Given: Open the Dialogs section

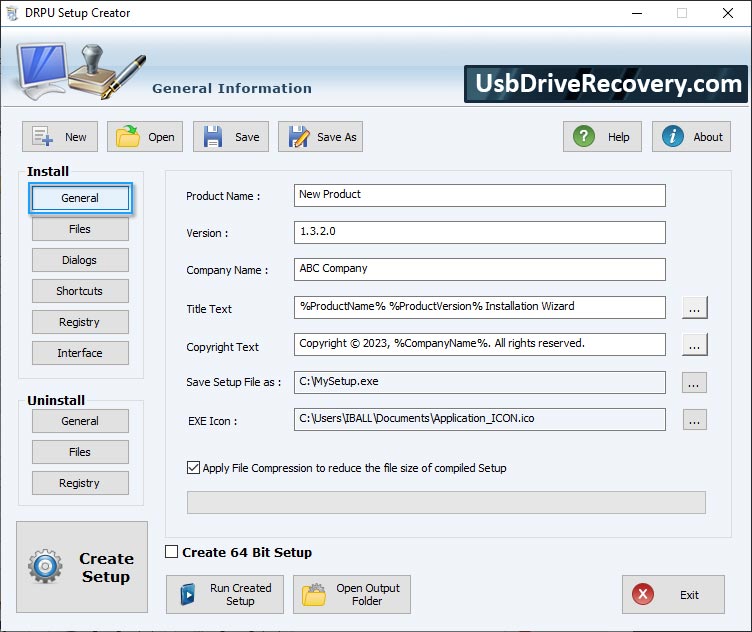Looking at the screenshot, I should [x=80, y=260].
